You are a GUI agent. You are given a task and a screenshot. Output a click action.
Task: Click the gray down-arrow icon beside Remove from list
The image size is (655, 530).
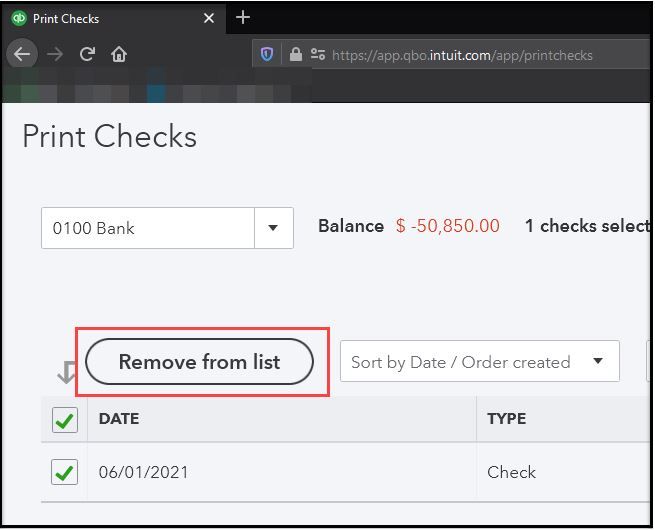(67, 372)
